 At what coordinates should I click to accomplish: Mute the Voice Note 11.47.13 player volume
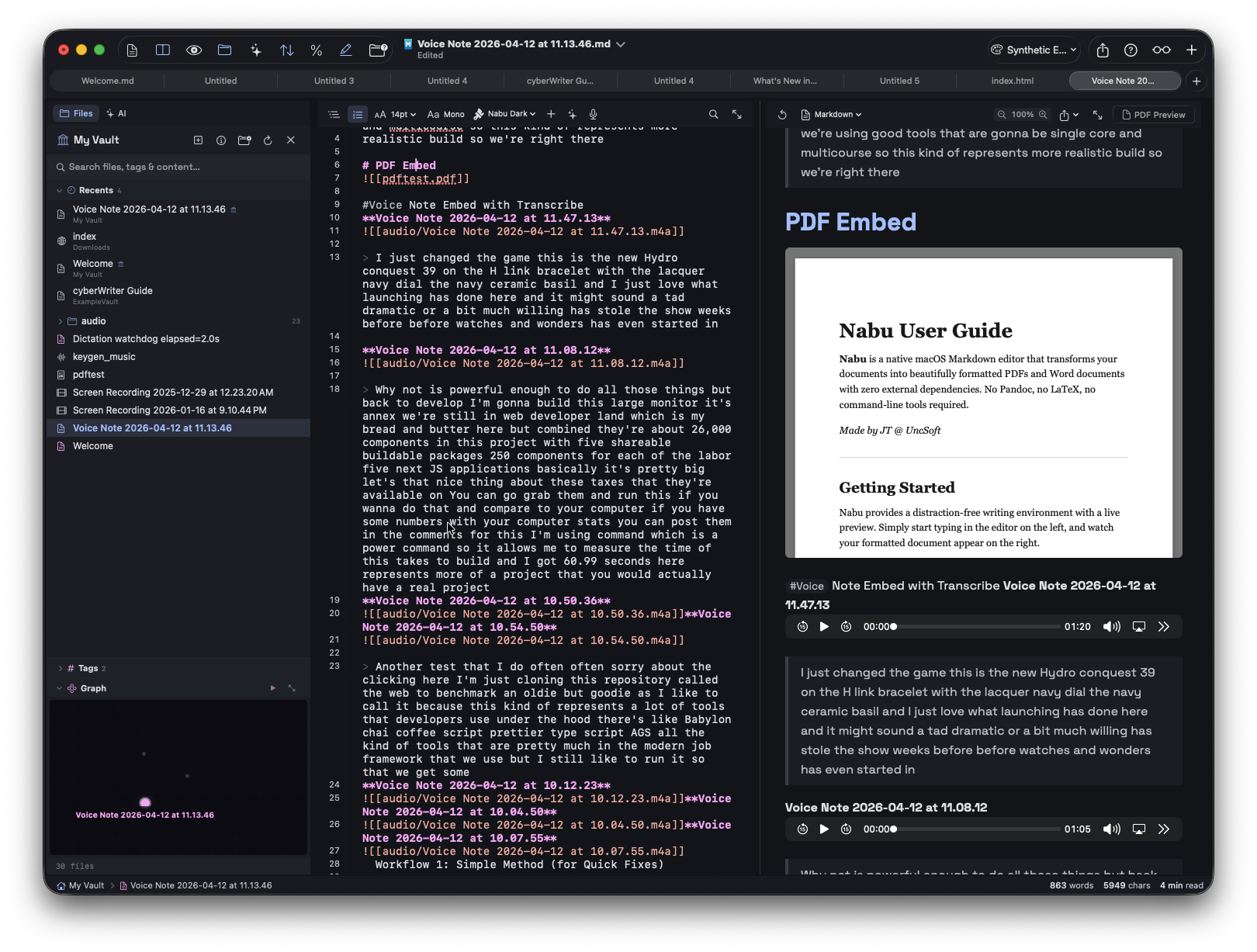pyautogui.click(x=1113, y=627)
